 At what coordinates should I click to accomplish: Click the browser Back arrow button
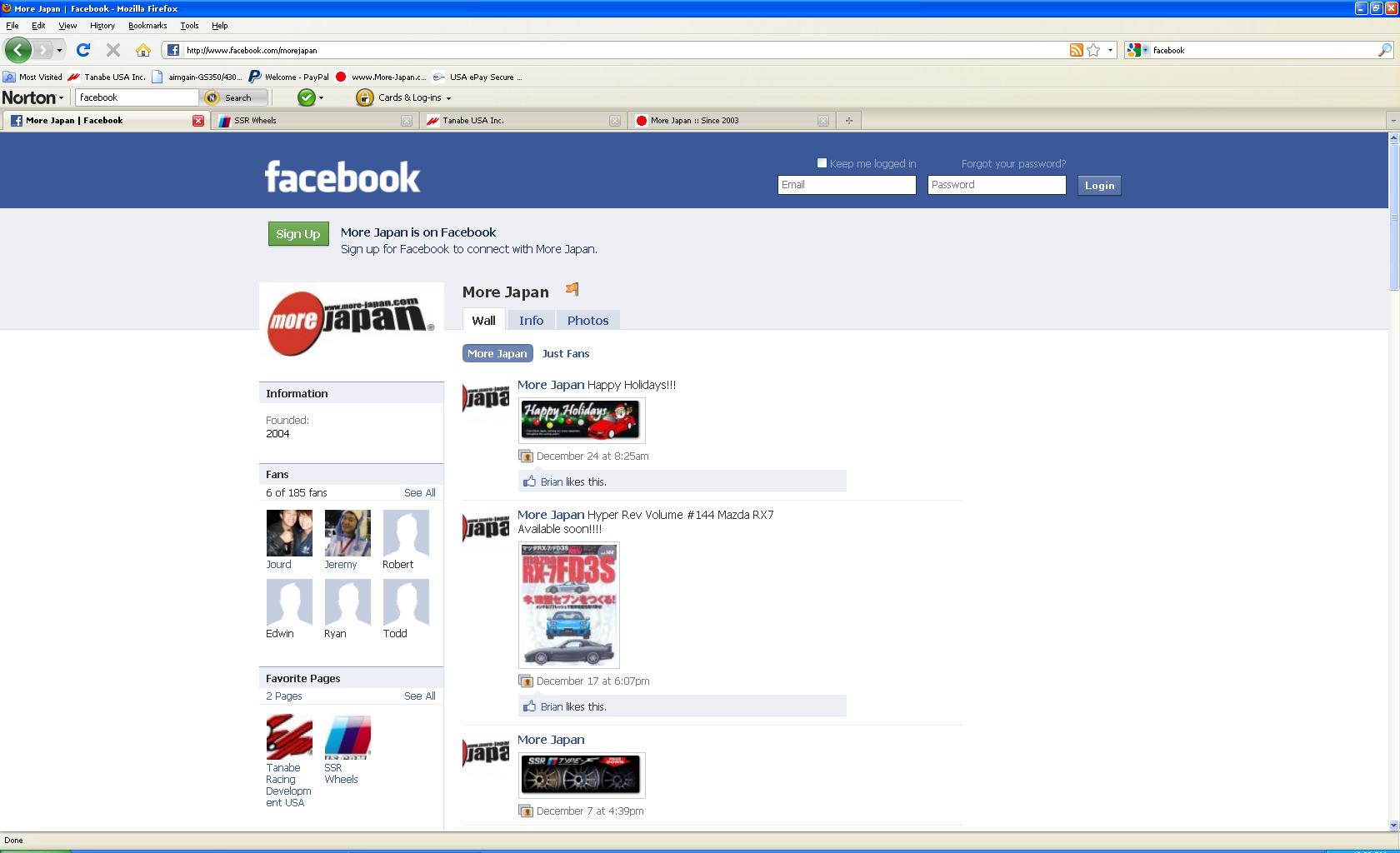(x=17, y=50)
